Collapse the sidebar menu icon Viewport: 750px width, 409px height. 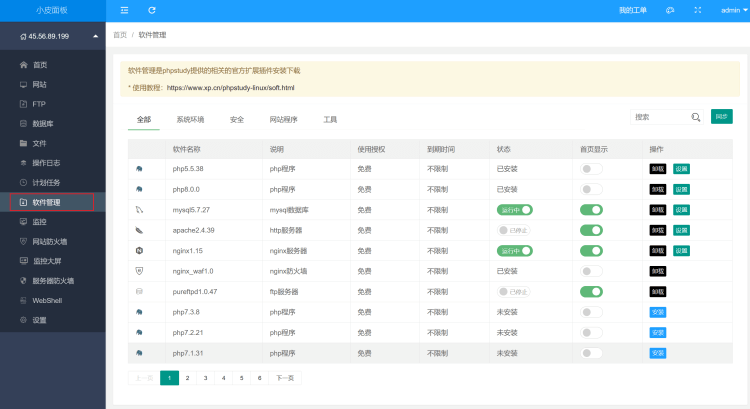(x=124, y=10)
